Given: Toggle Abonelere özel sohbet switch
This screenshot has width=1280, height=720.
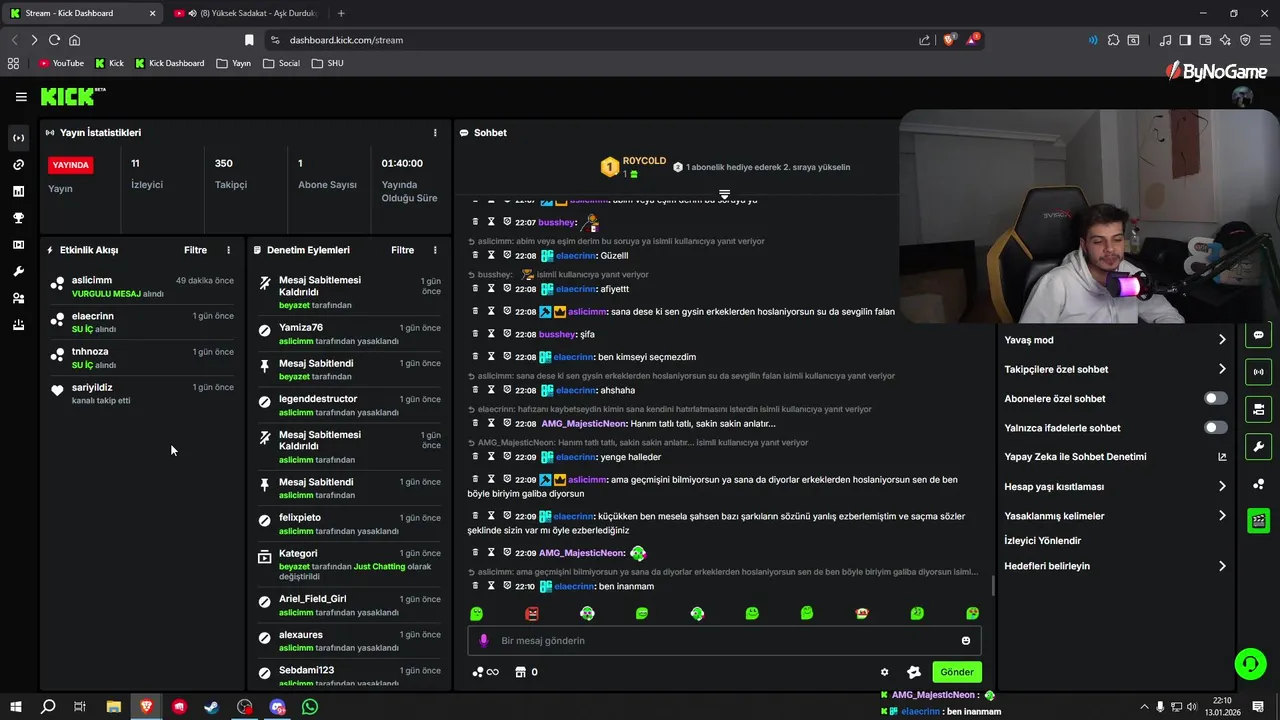Looking at the screenshot, I should pyautogui.click(x=1215, y=398).
